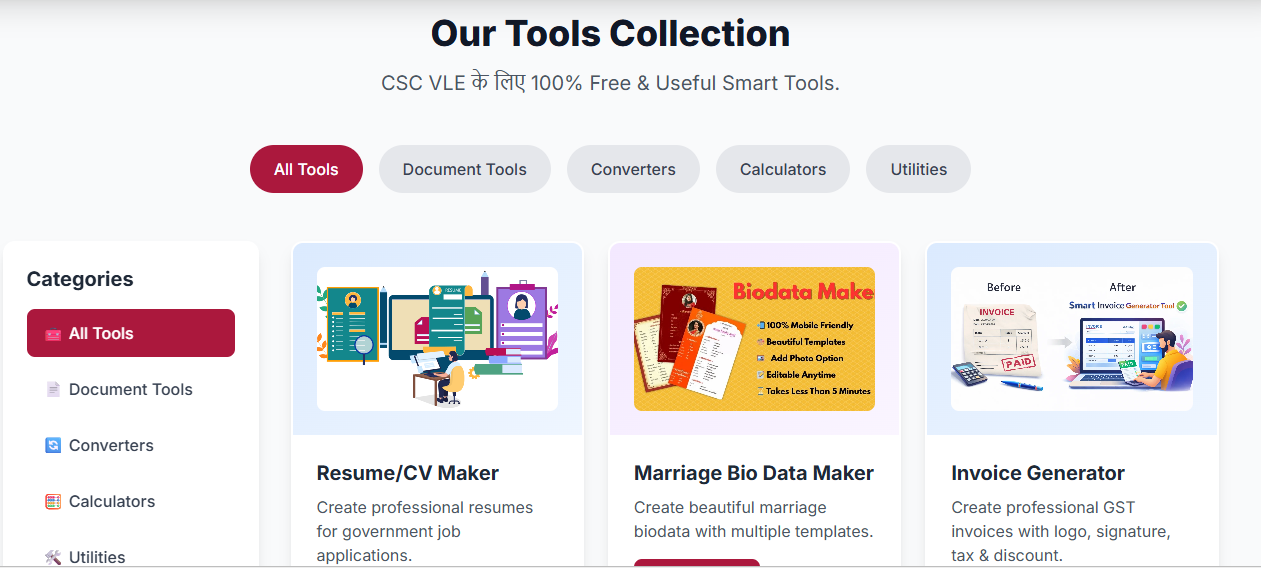Switch to the Document Tools filter pill

click(x=465, y=169)
